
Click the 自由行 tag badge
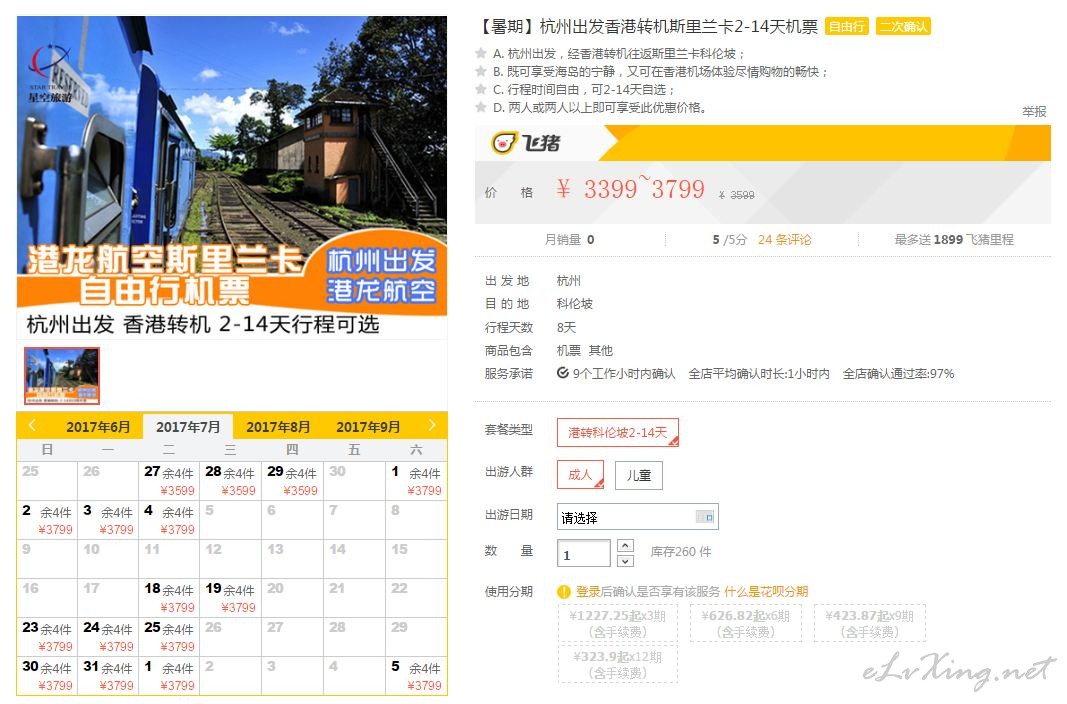tap(847, 27)
